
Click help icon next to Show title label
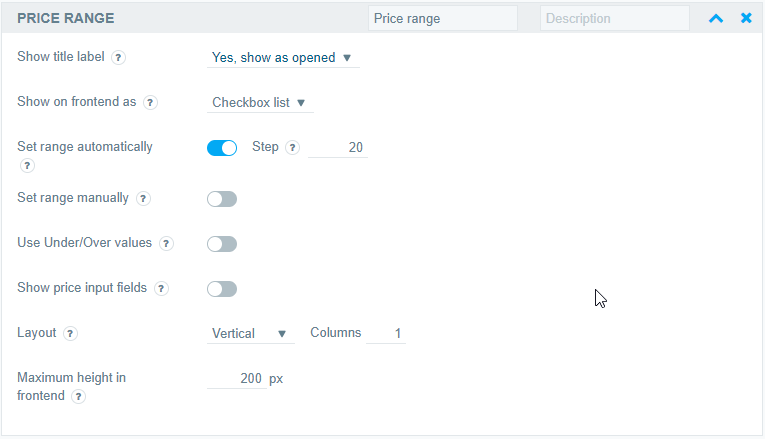(118, 58)
